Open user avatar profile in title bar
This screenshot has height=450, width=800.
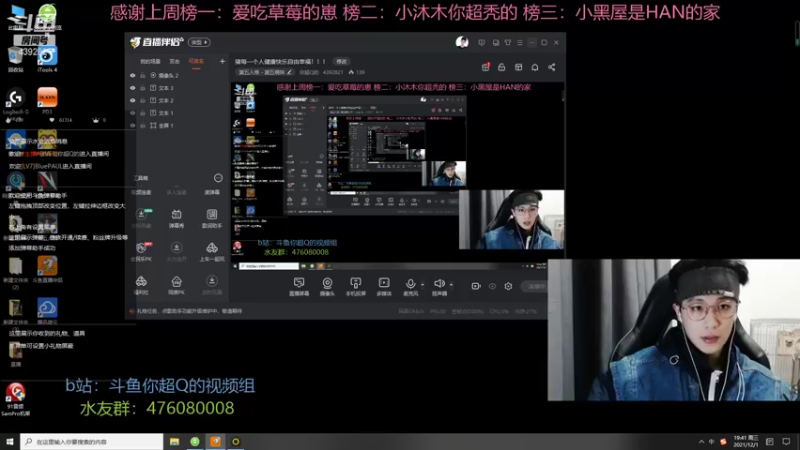click(462, 42)
